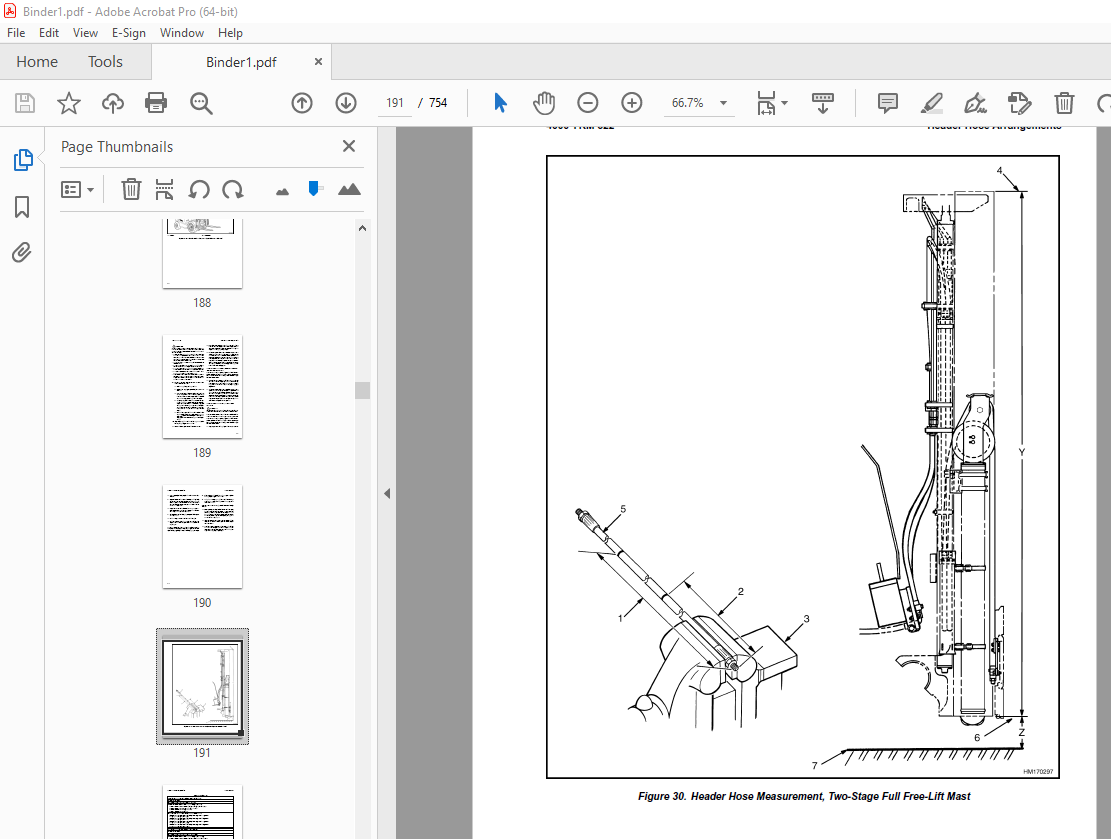Add bookmark star icon
1111x839 pixels.
[x=69, y=103]
